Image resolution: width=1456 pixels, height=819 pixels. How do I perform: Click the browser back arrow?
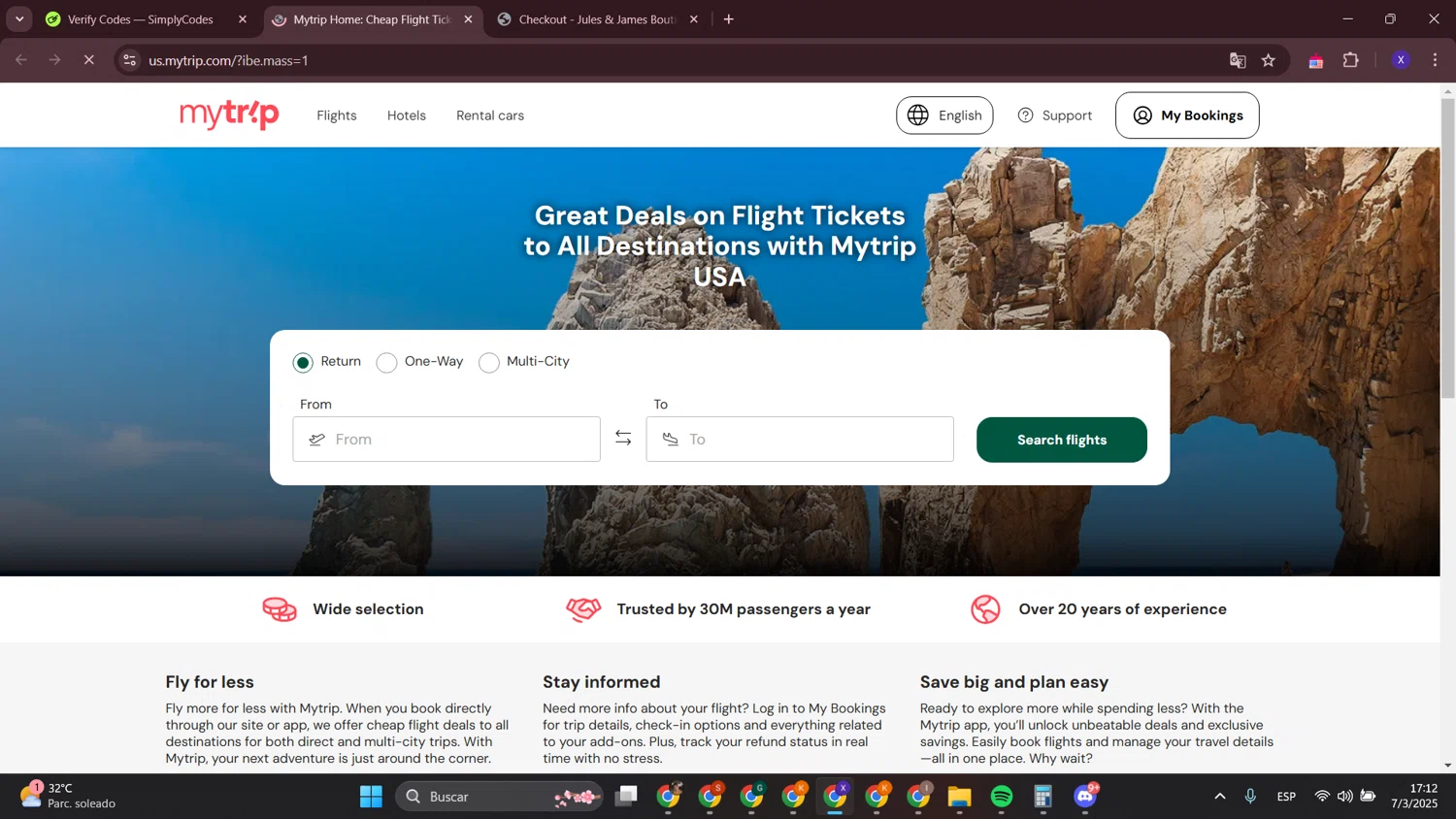click(x=21, y=60)
